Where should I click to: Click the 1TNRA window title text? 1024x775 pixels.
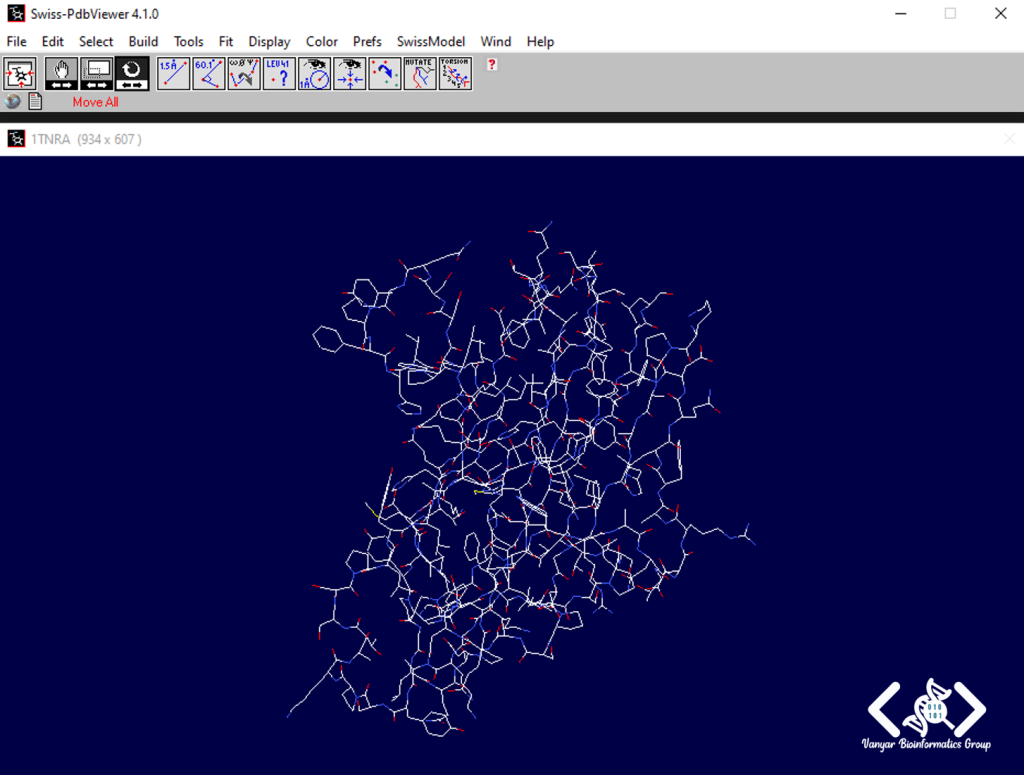click(86, 139)
